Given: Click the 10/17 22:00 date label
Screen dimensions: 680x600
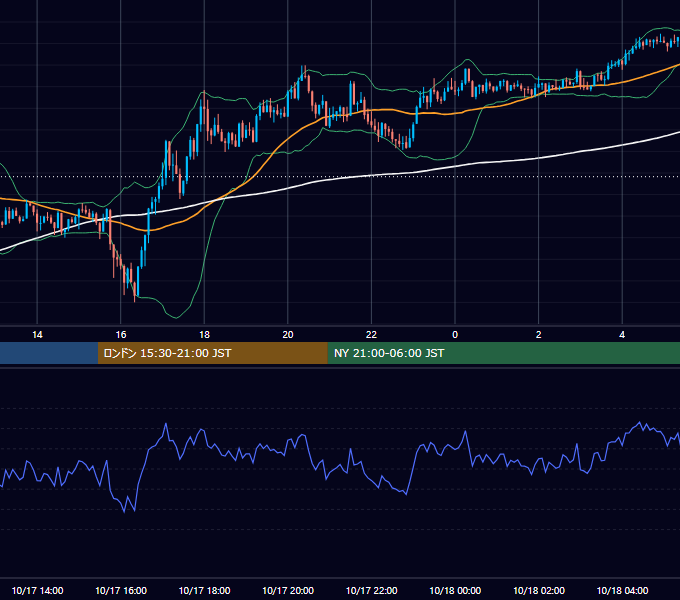Looking at the screenshot, I should 371,590.
